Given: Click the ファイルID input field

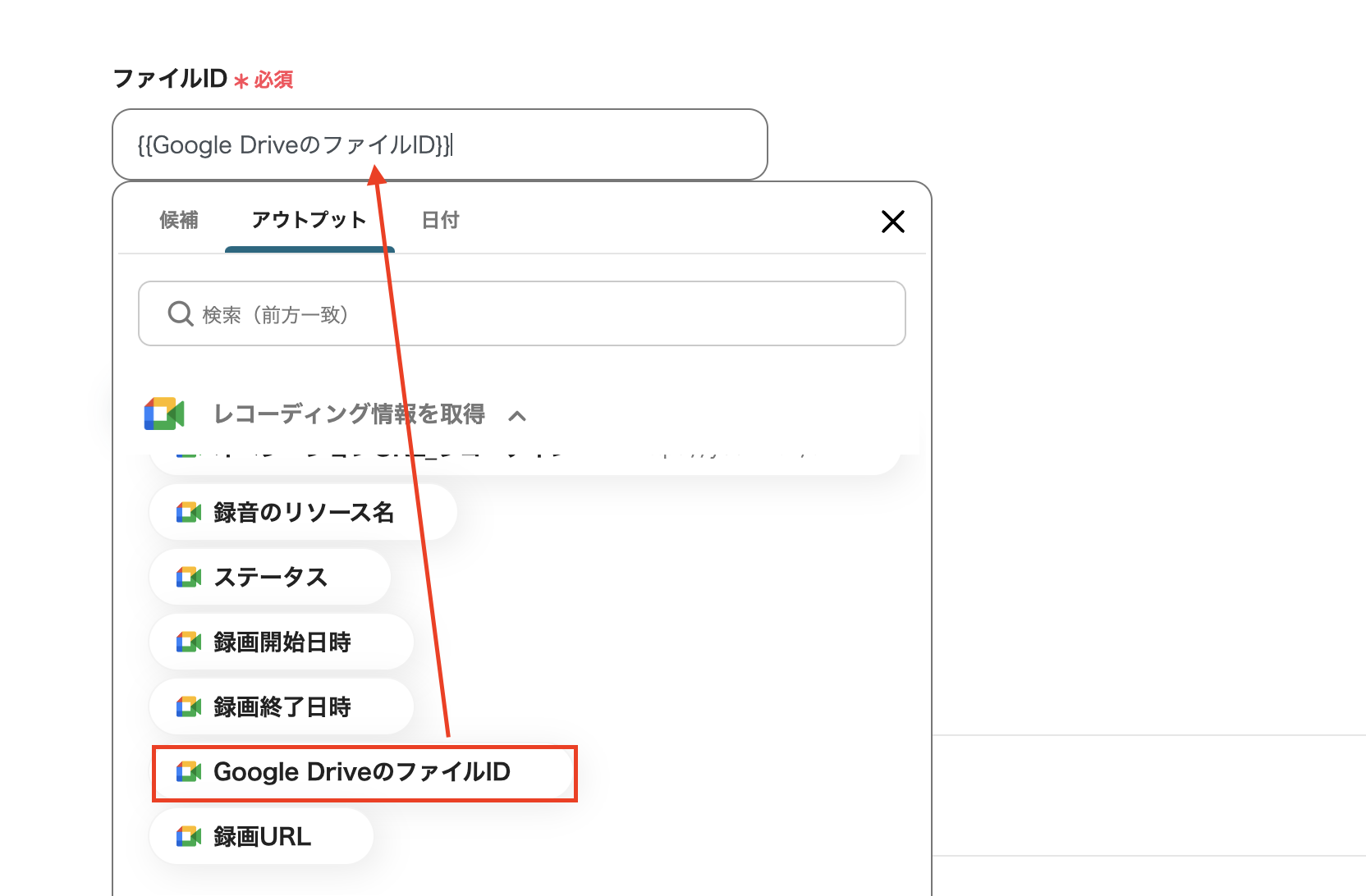Looking at the screenshot, I should 439,144.
